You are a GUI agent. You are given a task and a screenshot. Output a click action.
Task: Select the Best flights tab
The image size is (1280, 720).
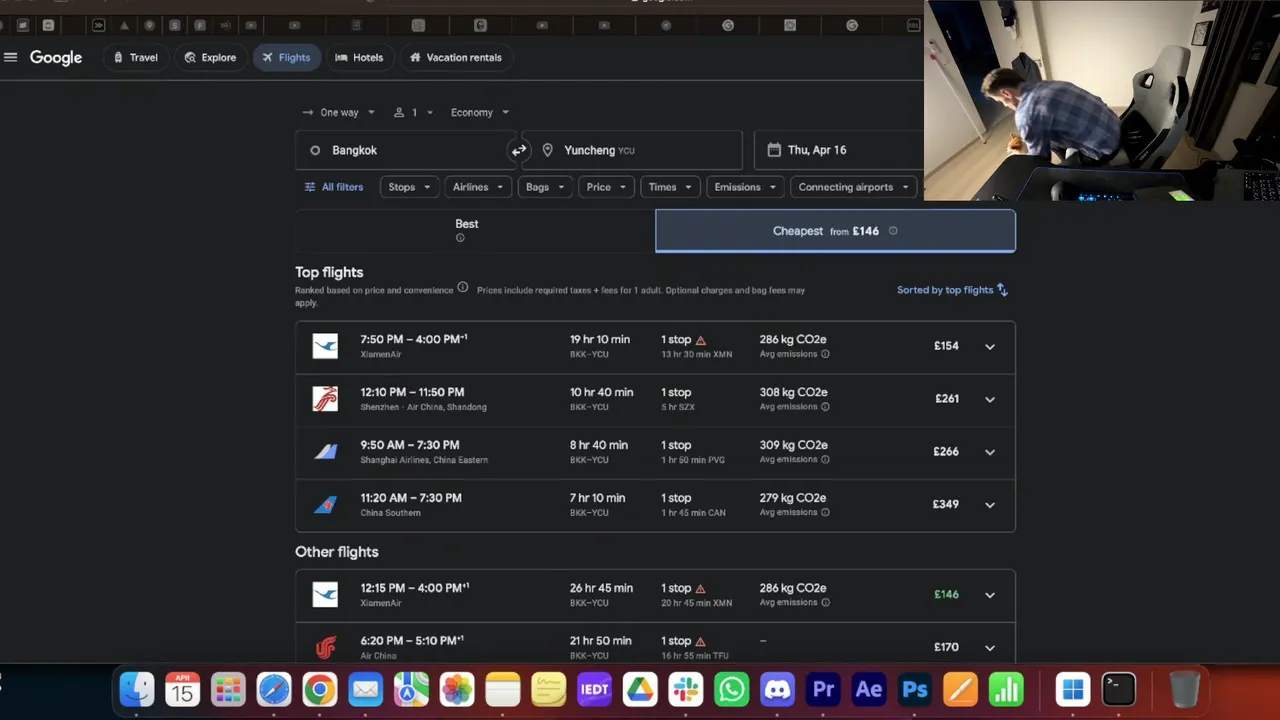tap(475, 231)
